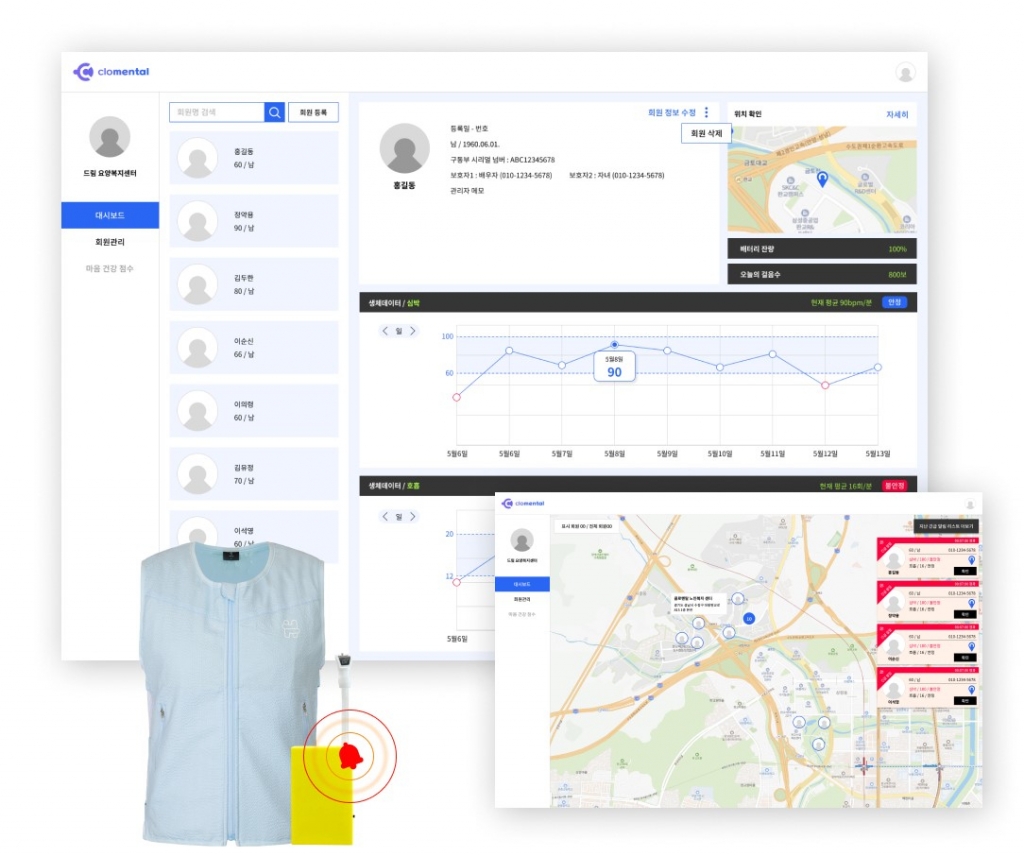Open 회원관리 in the main sidebar

click(110, 242)
